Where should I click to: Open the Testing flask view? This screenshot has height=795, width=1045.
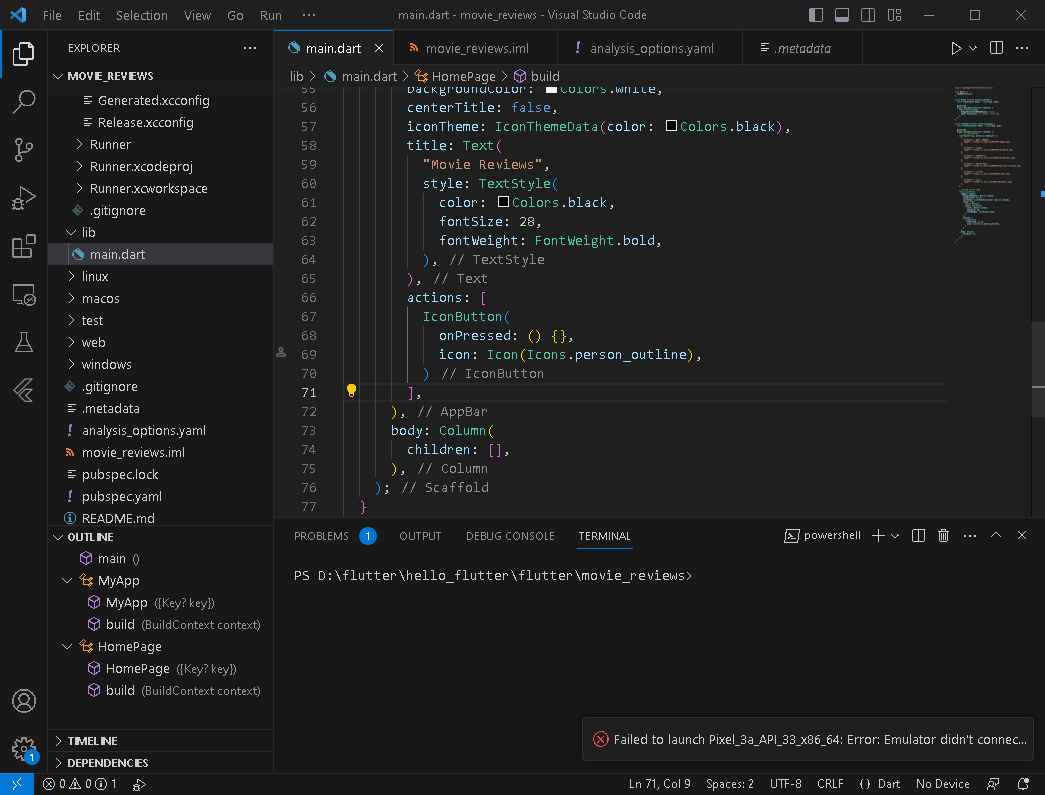pos(23,342)
